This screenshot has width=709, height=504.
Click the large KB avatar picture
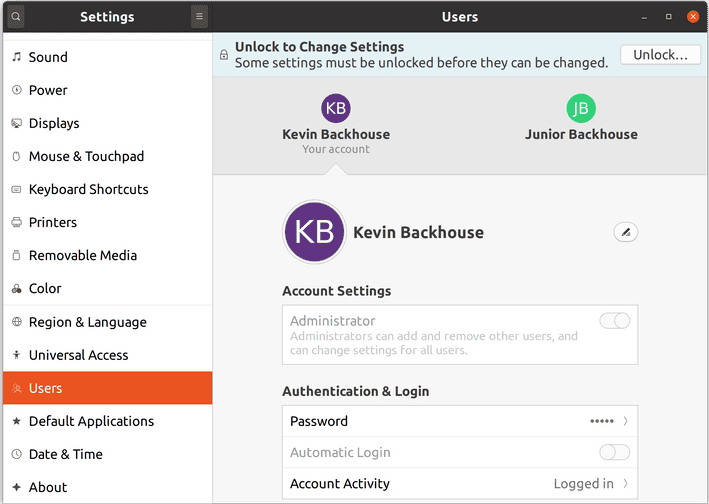point(314,232)
